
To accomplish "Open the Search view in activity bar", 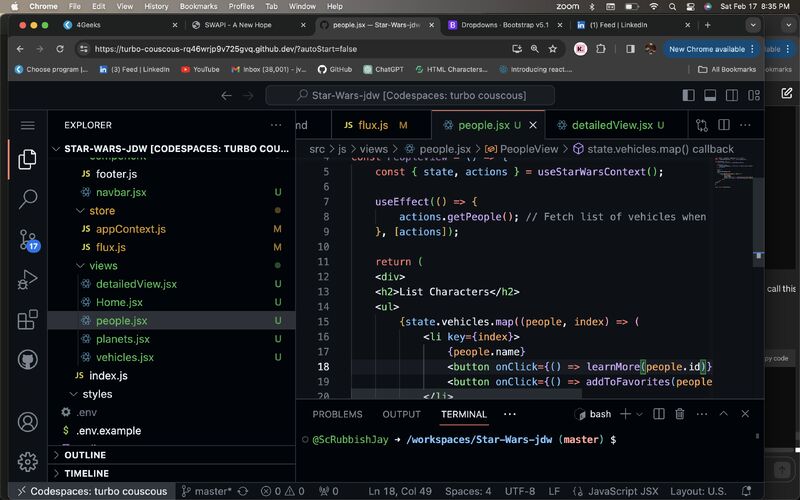I will 27,199.
